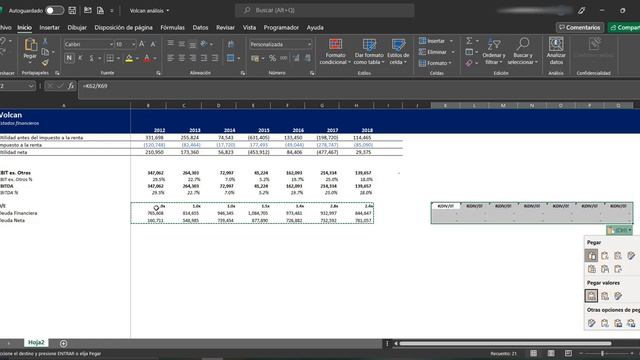Open the Personalizada number format dropdown

coord(309,44)
